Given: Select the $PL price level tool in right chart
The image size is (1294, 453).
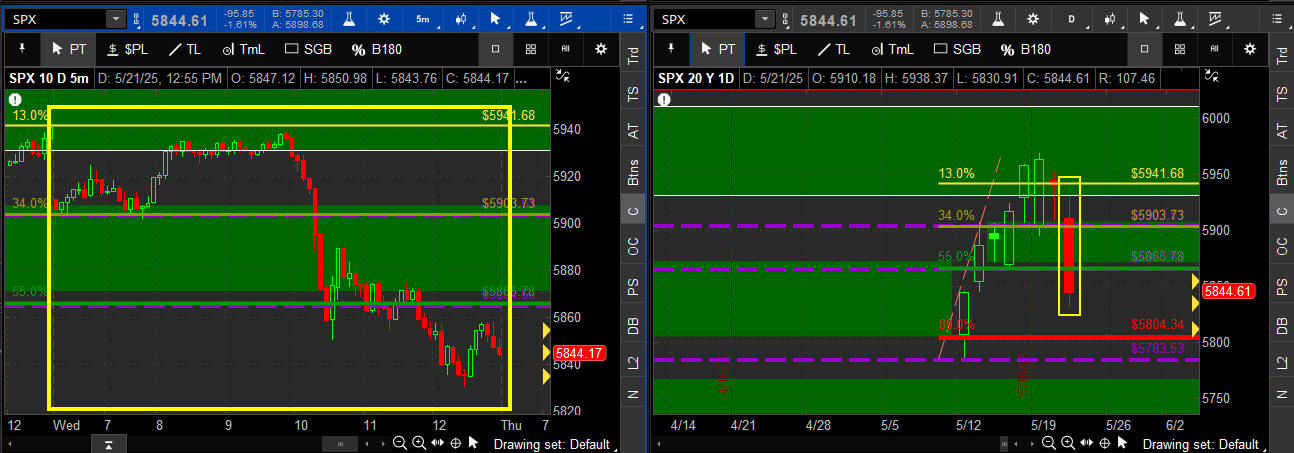Looking at the screenshot, I should click(775, 49).
